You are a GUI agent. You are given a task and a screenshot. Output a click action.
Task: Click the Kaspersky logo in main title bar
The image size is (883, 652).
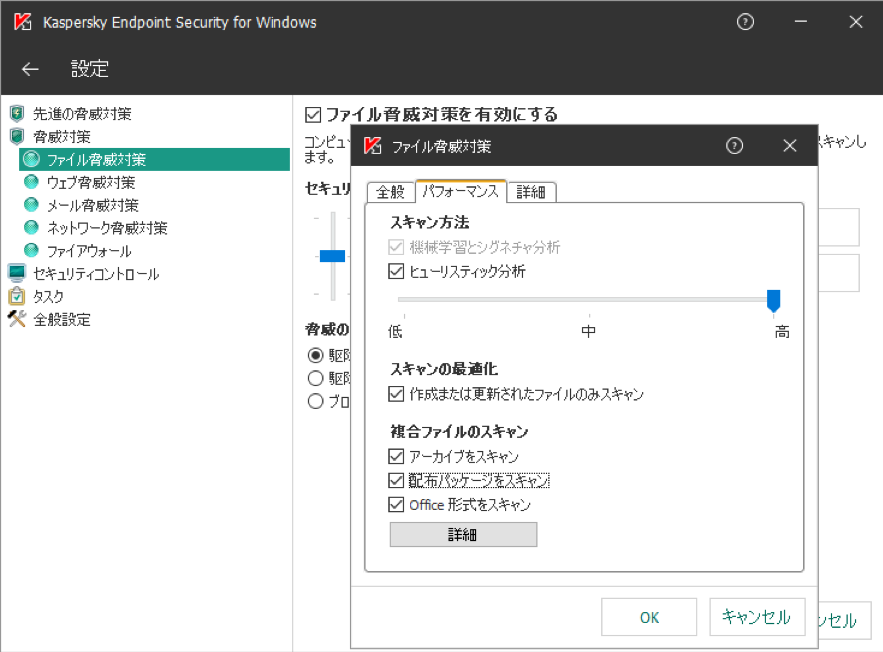point(23,22)
